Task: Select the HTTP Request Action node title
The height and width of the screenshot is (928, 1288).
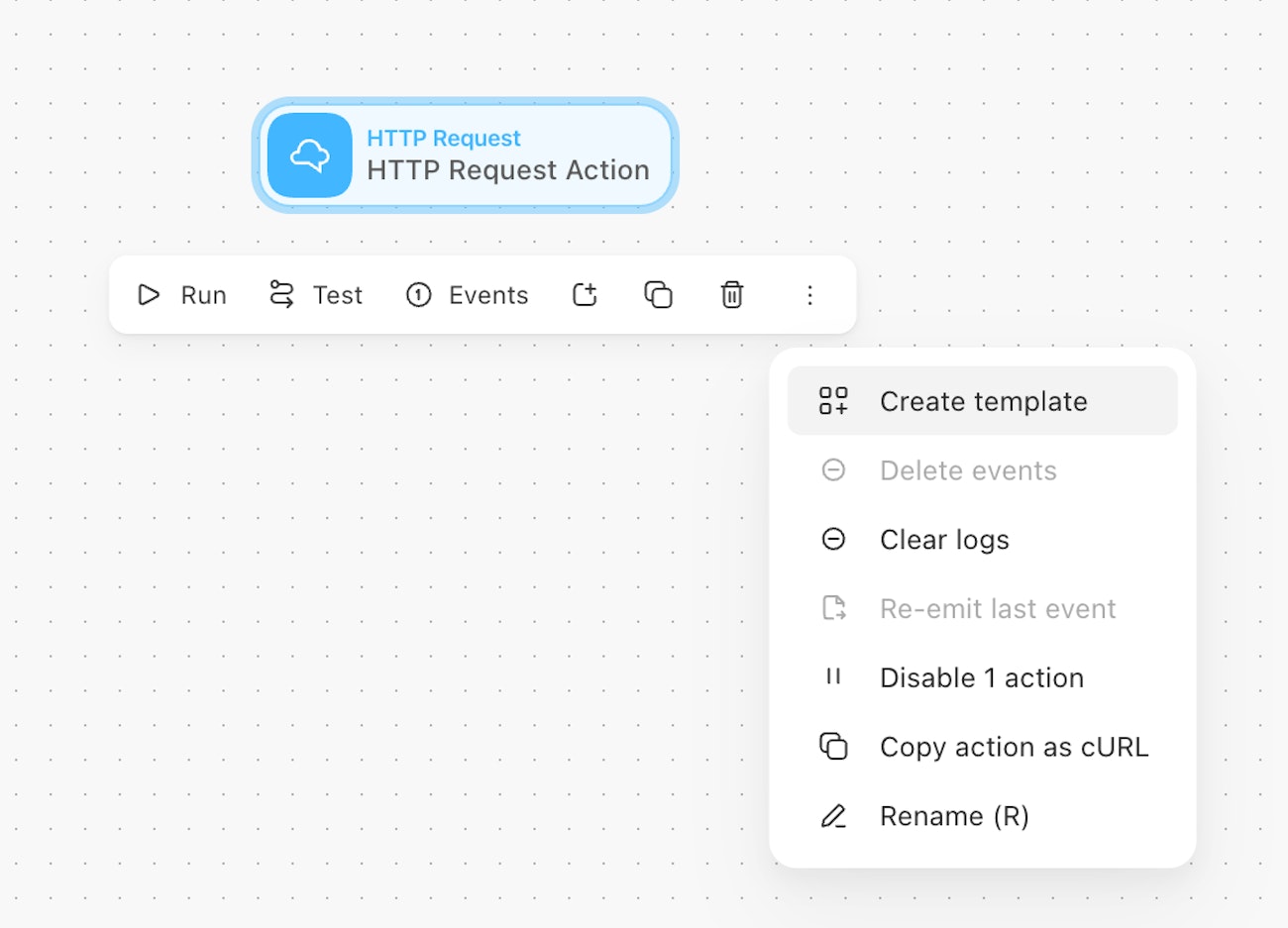Action: pos(507,170)
